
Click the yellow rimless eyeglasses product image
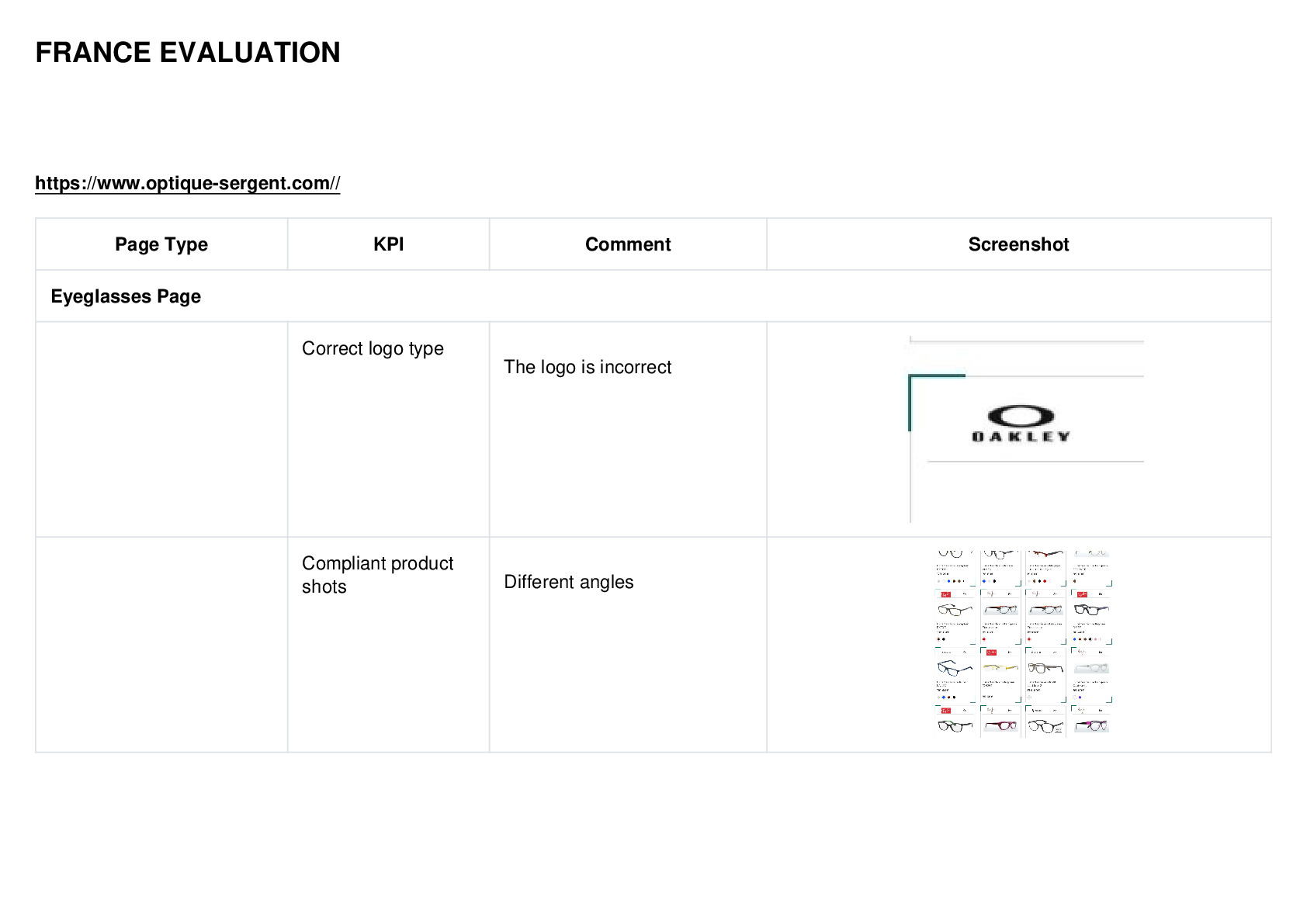[x=1000, y=667]
